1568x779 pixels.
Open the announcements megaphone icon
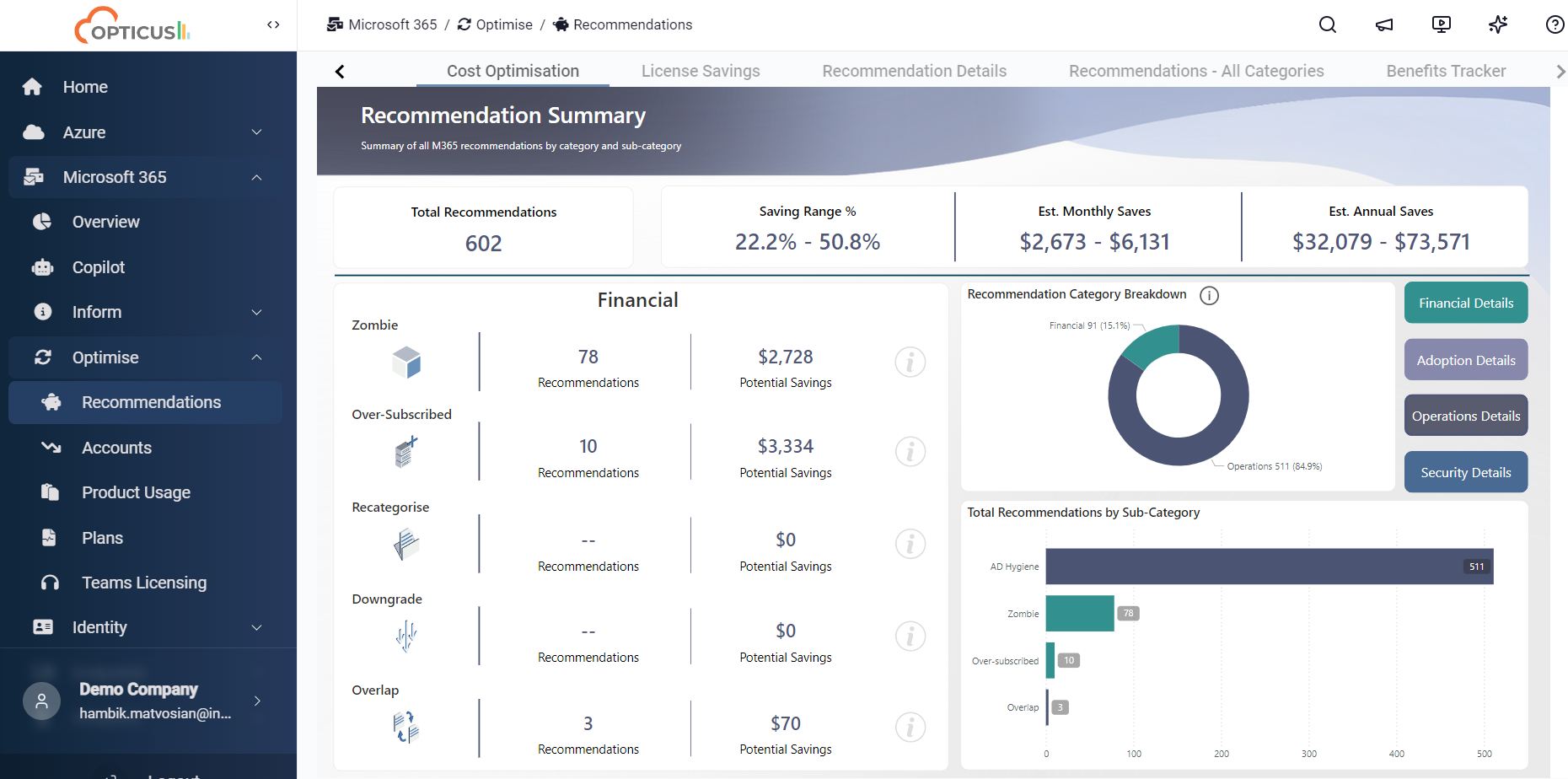1384,24
